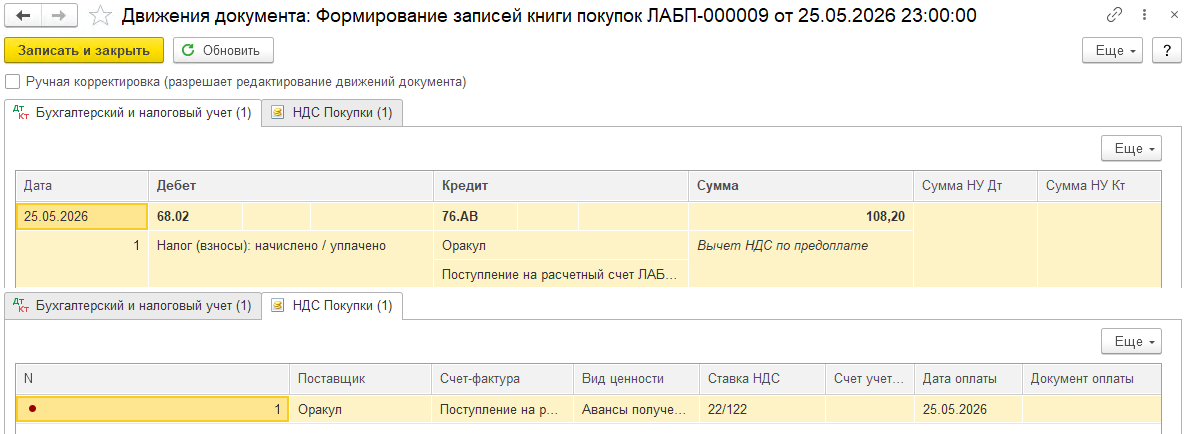Switch to upper НДС Покупки (1) tab
Viewport: 1188px width, 434px height.
(332, 113)
